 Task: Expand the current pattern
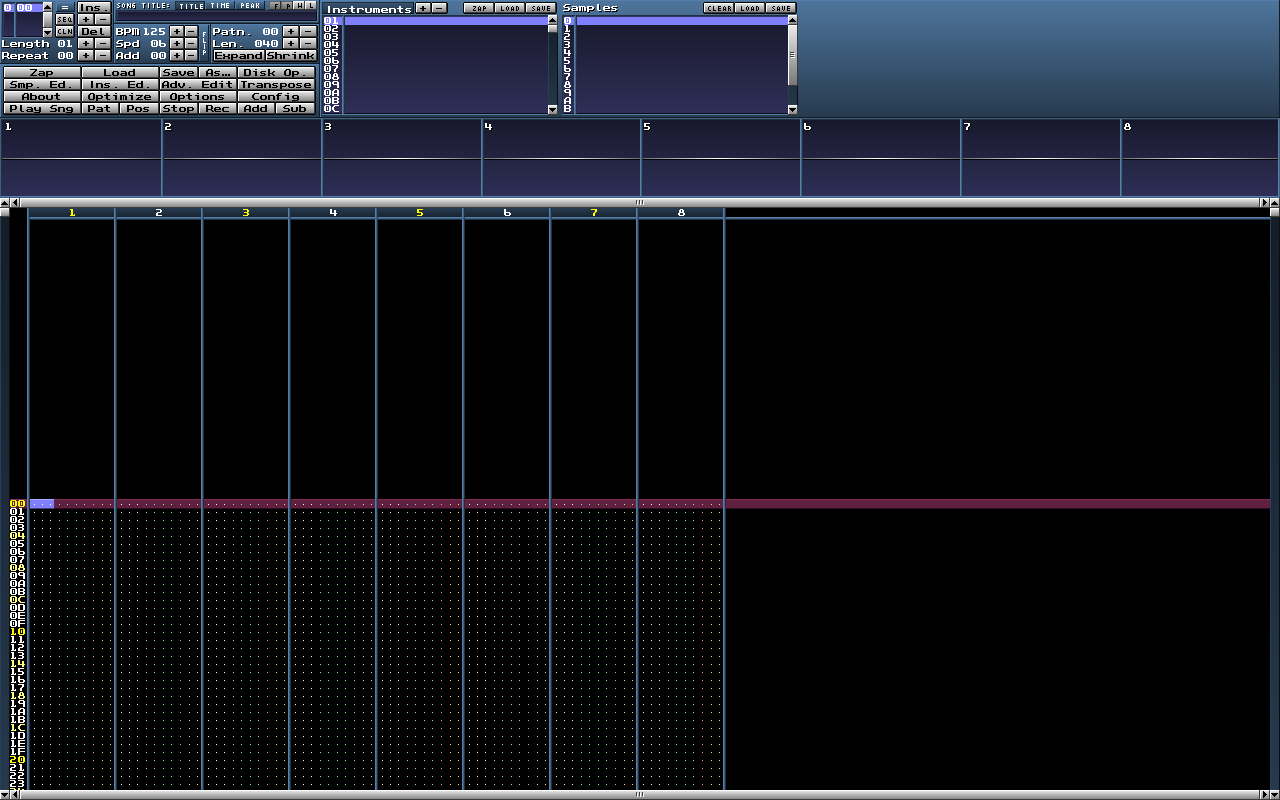tap(239, 55)
